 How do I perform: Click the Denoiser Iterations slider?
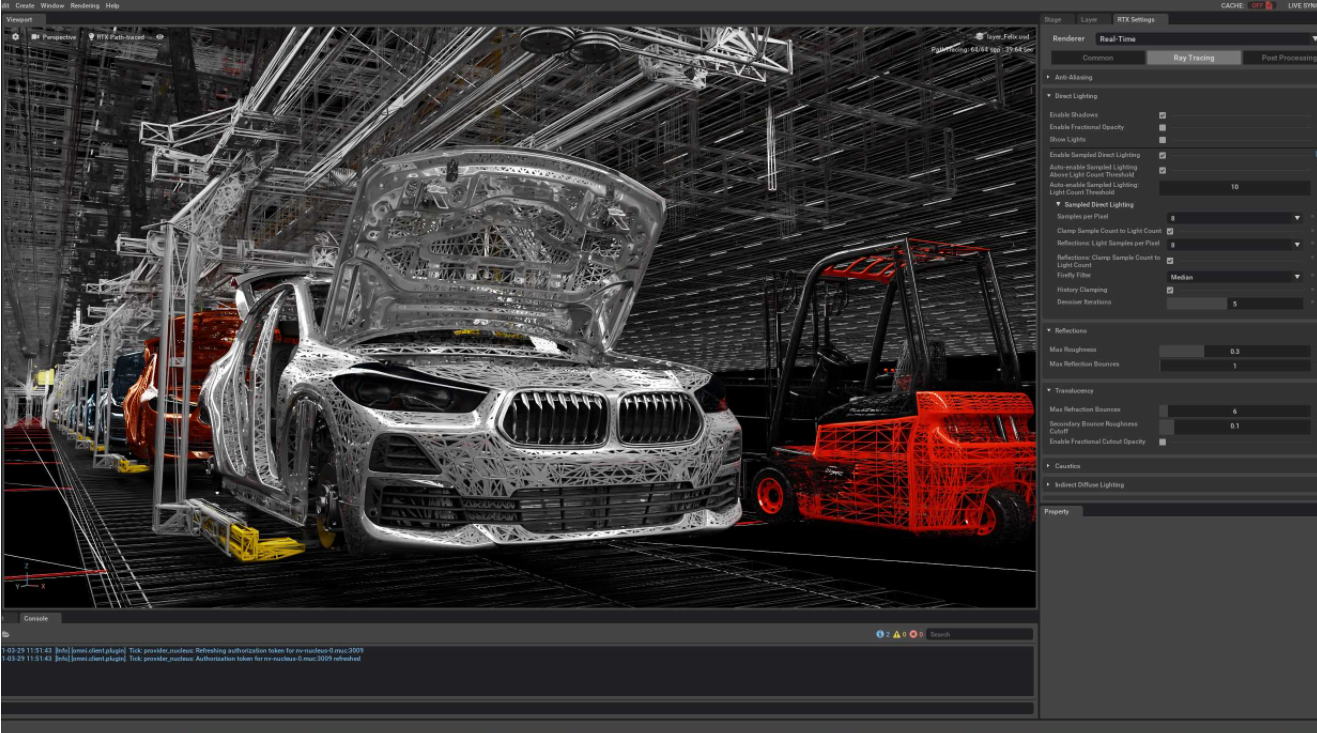[1235, 303]
